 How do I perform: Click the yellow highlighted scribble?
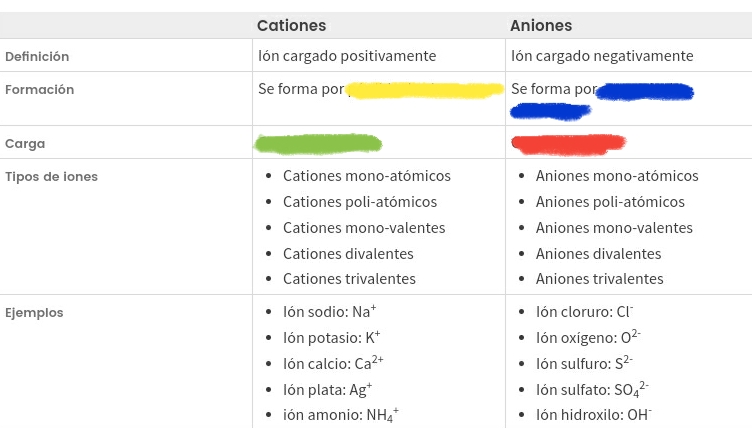pos(424,91)
